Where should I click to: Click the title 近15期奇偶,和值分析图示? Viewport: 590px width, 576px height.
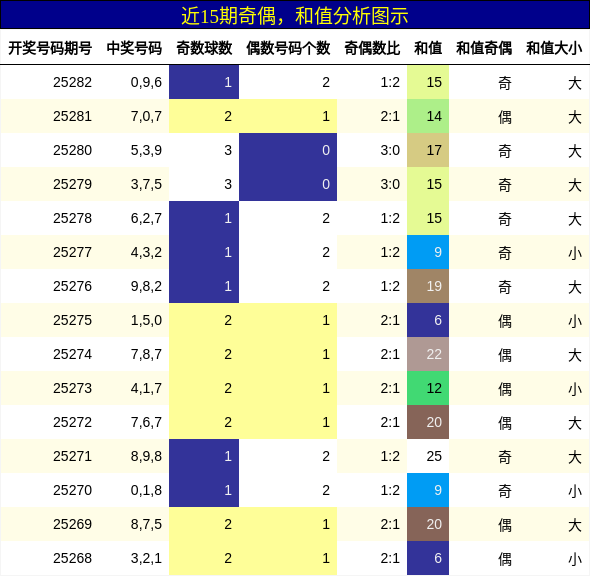(x=295, y=16)
